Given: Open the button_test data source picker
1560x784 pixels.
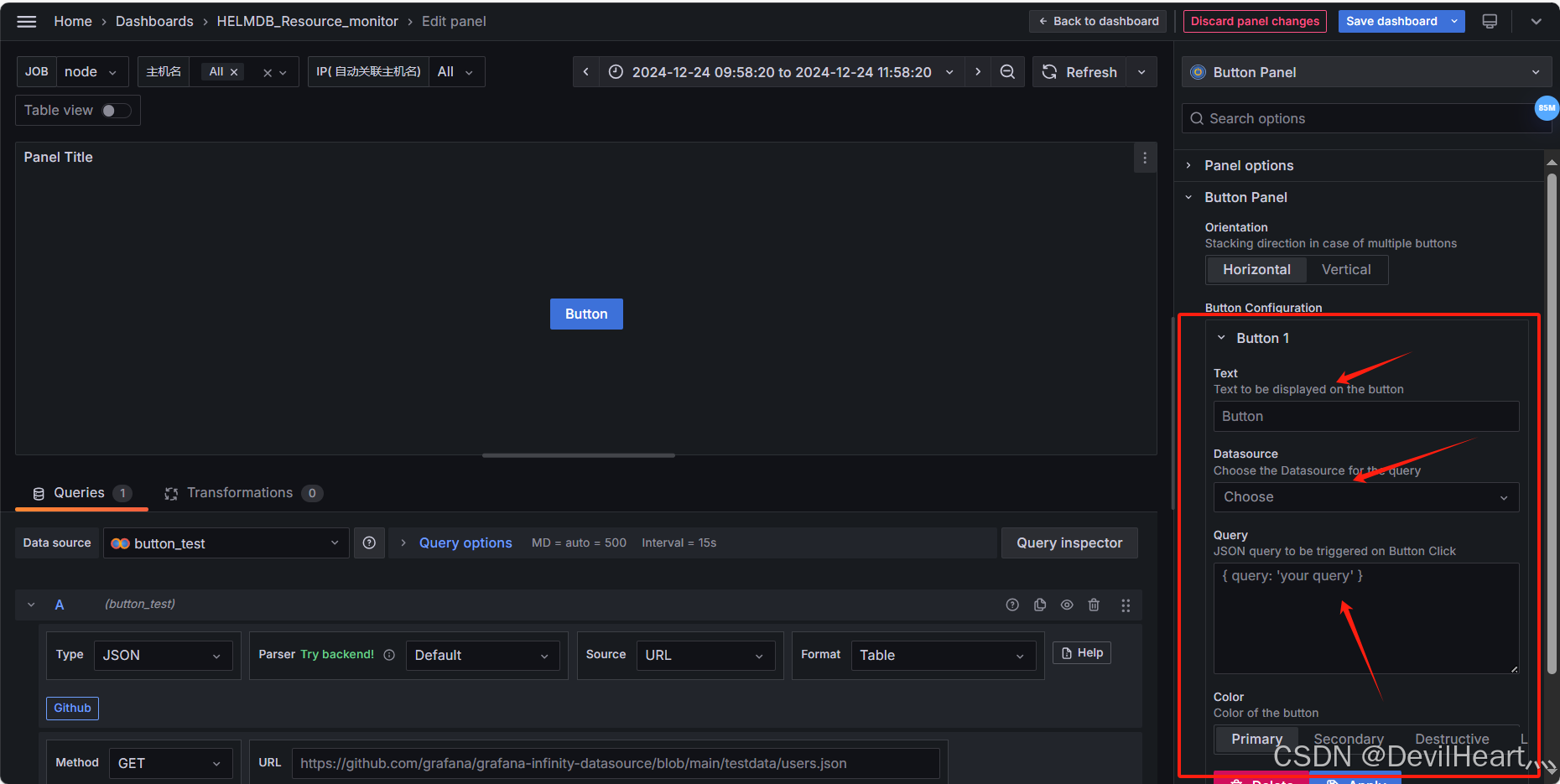Looking at the screenshot, I should click(x=226, y=543).
